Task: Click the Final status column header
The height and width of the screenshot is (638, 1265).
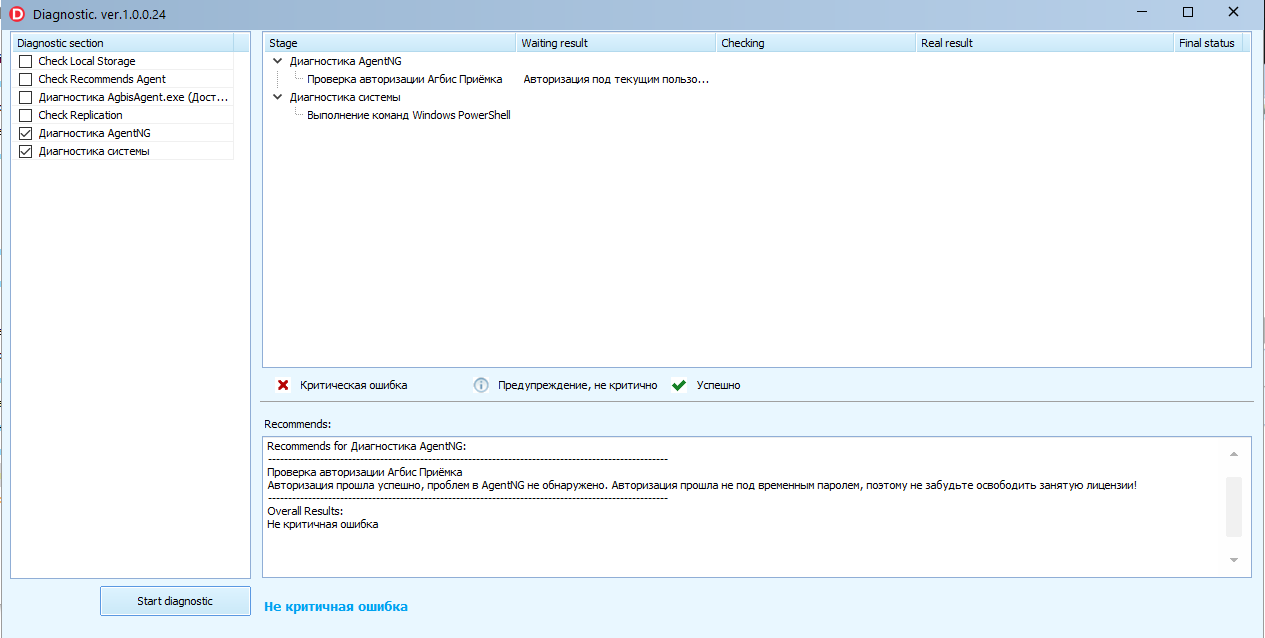Action: (1206, 42)
